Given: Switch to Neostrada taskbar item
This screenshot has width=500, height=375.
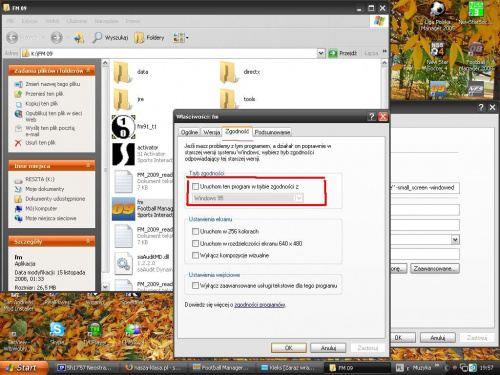Looking at the screenshot, I should tap(86, 368).
